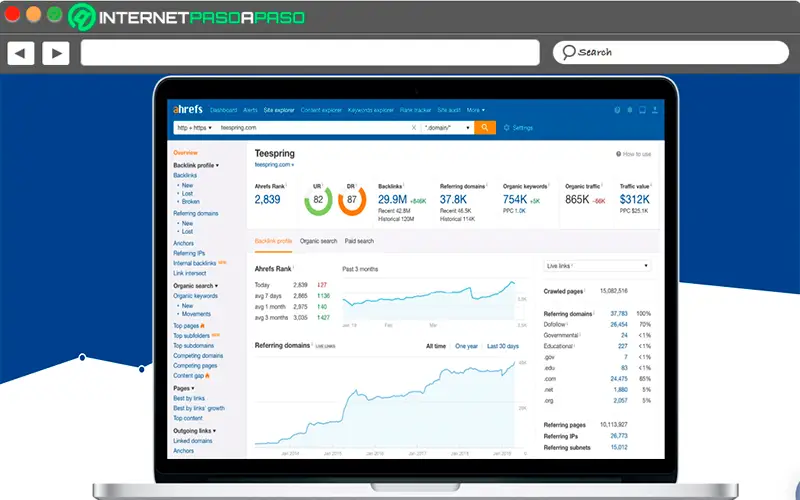Click the browser forward arrow button
Viewport: 800px width, 500px height.
(x=56, y=53)
